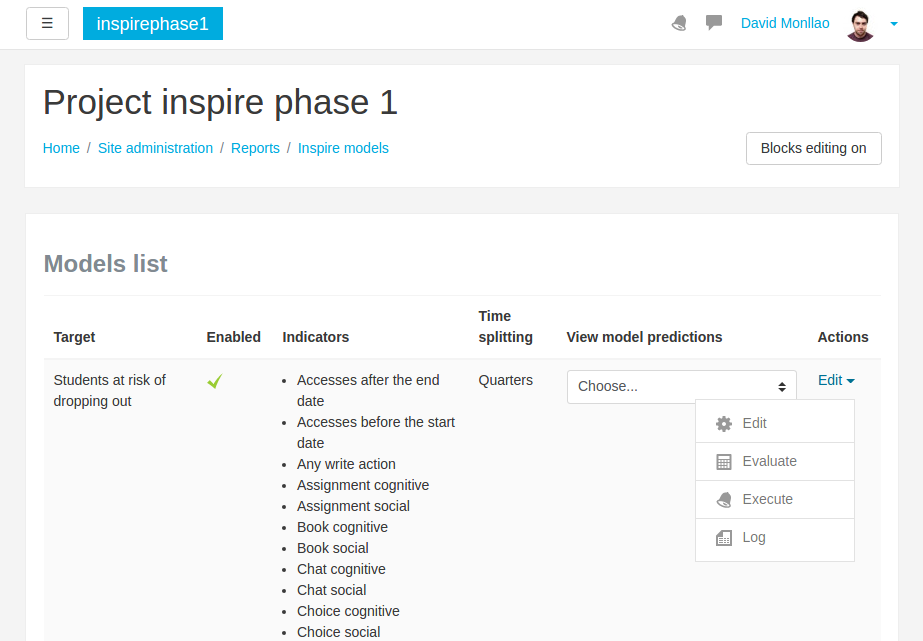Open the Site administration breadcrumb link
923x641 pixels.
[155, 148]
